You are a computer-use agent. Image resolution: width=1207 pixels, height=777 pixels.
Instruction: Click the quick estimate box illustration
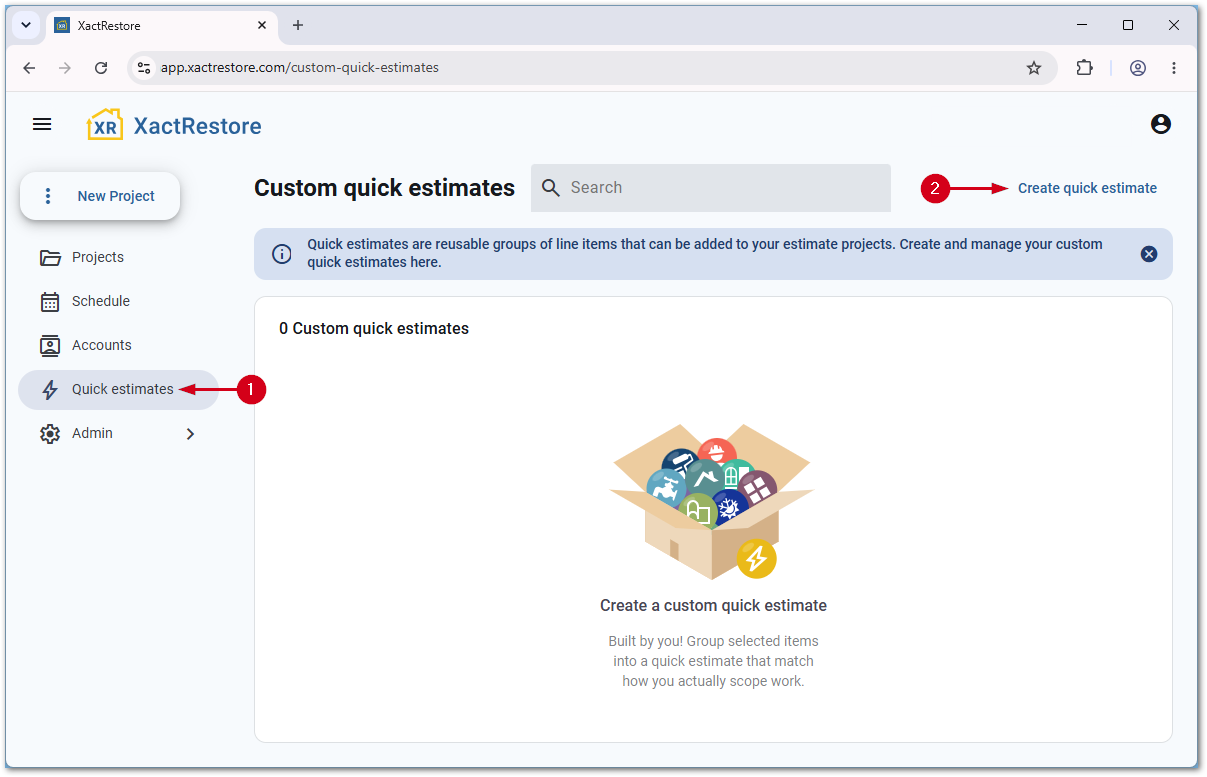[712, 502]
